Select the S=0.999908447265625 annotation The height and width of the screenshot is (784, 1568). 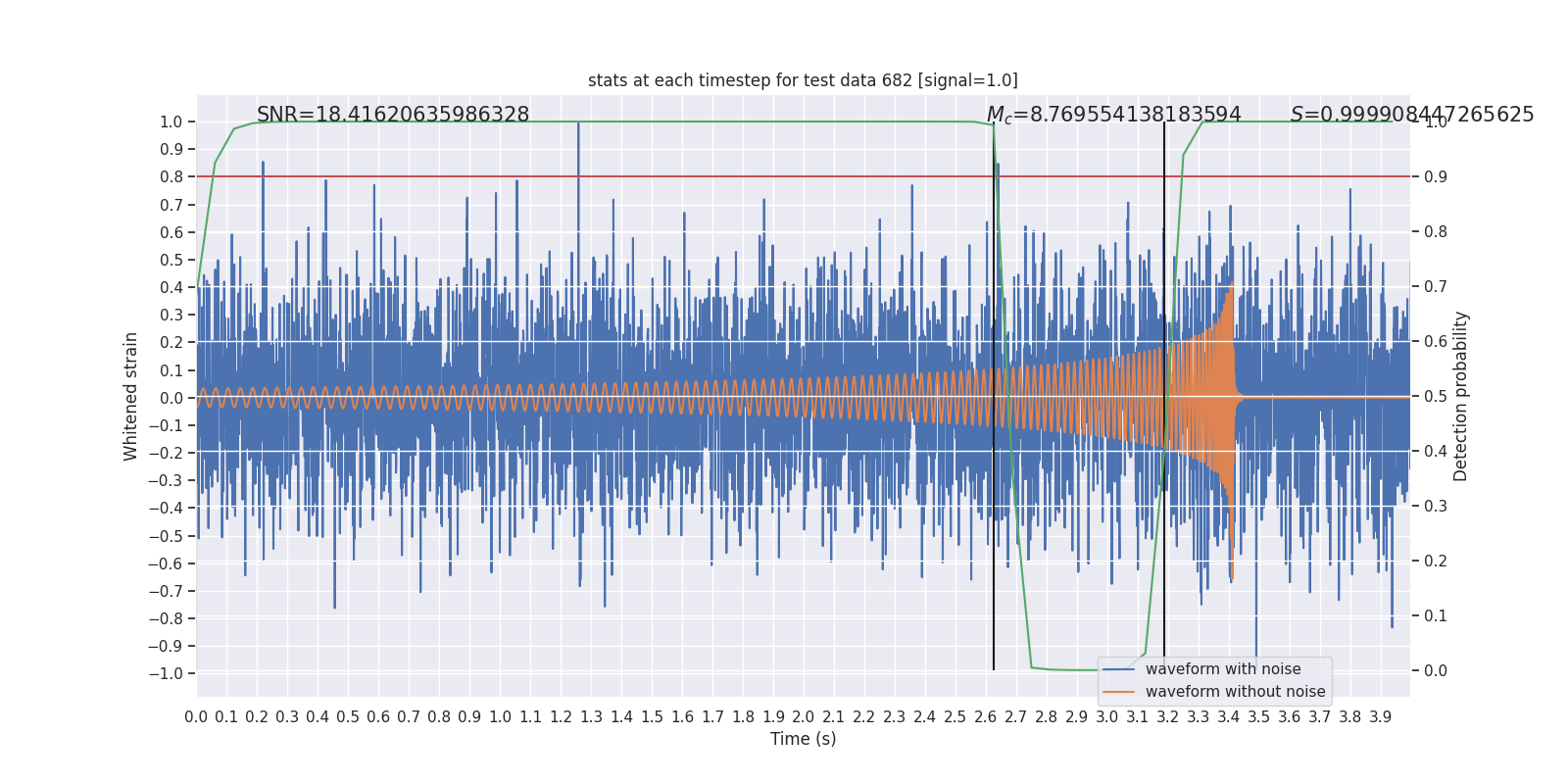pyautogui.click(x=1412, y=115)
